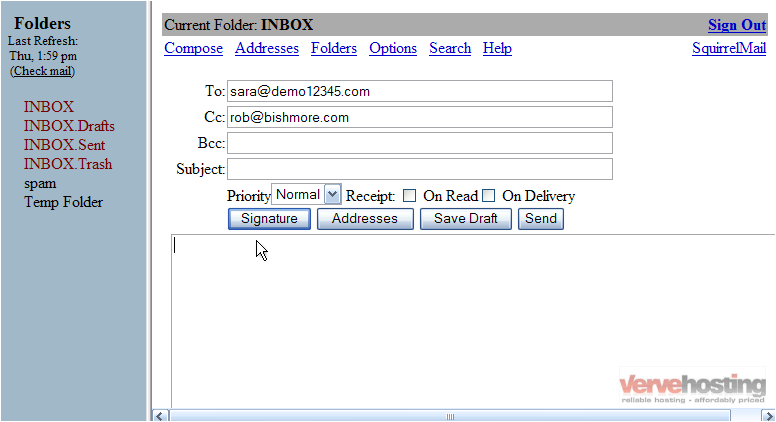Screen dimensions: 776x422
Task: Enable the On Read receipt checkbox
Action: tap(409, 196)
